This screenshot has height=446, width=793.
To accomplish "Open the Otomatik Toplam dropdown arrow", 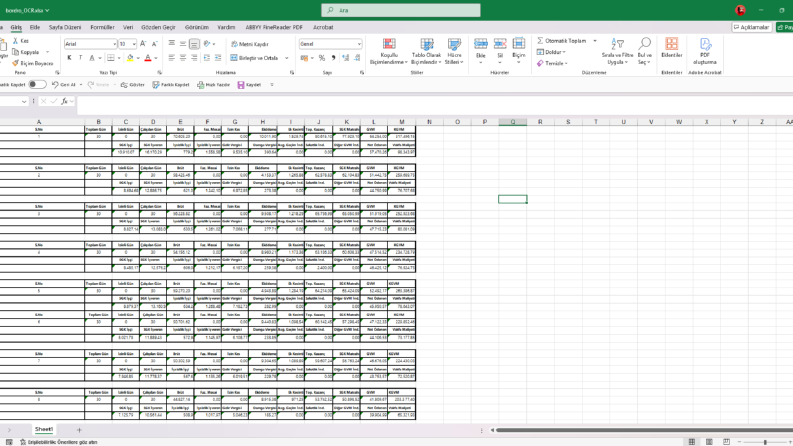I will (595, 40).
